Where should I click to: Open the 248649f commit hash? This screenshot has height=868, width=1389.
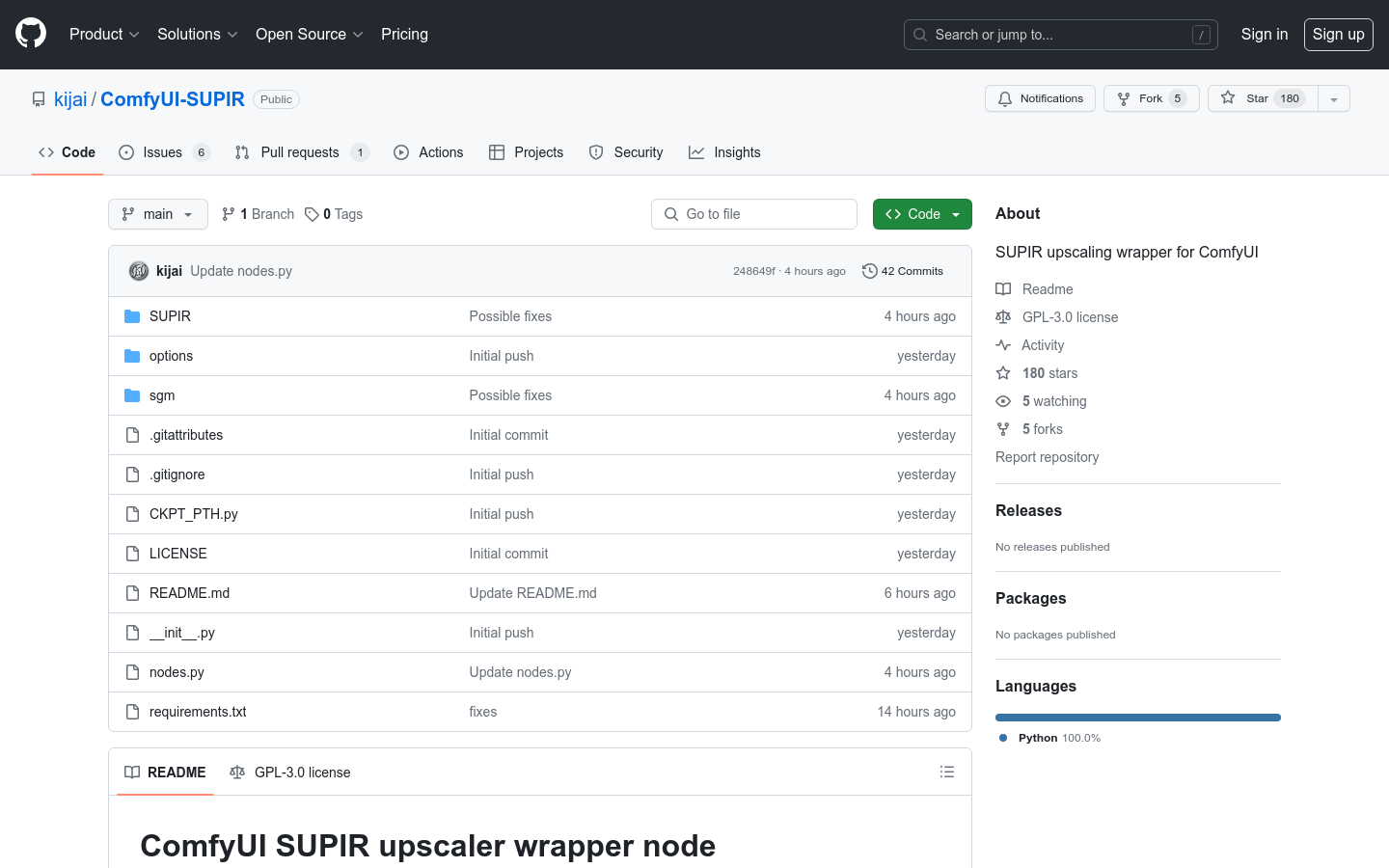(753, 271)
